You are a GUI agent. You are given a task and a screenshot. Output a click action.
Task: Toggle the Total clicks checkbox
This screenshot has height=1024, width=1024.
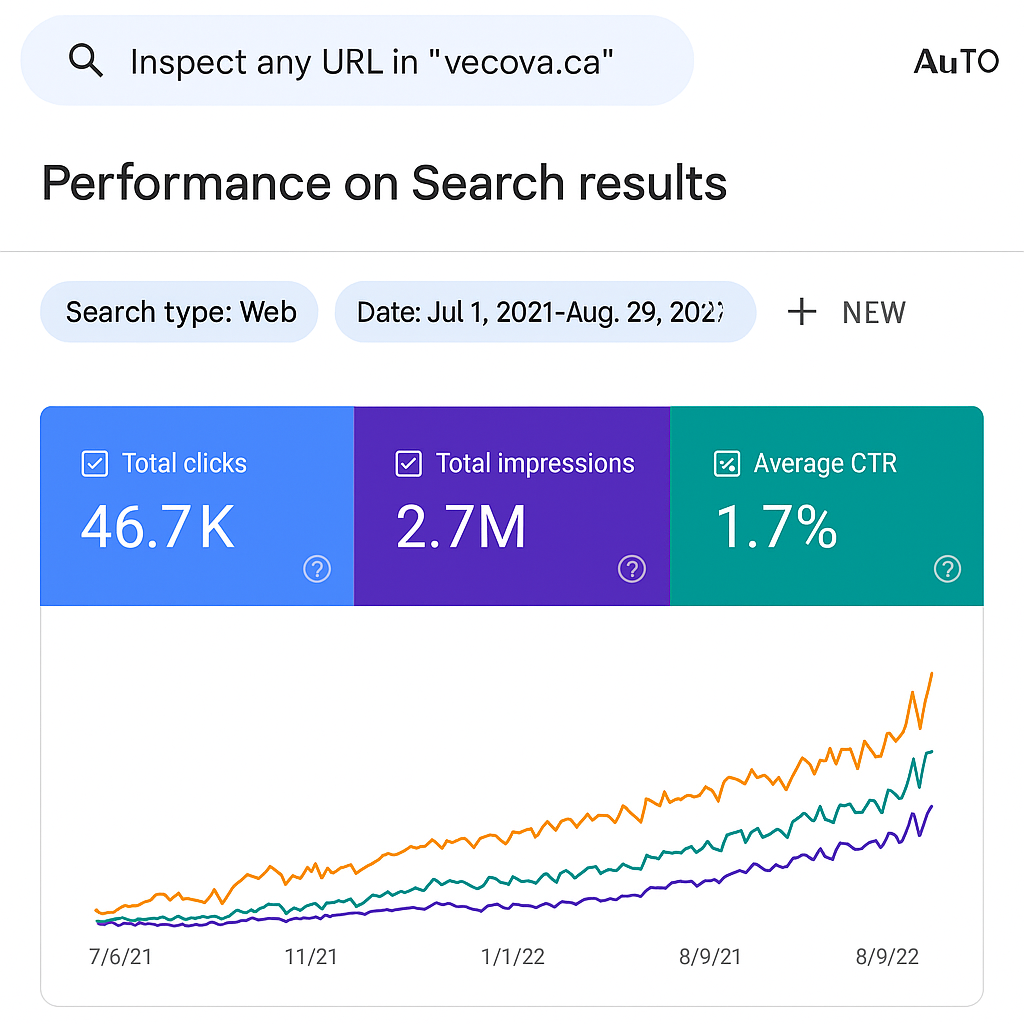point(94,464)
